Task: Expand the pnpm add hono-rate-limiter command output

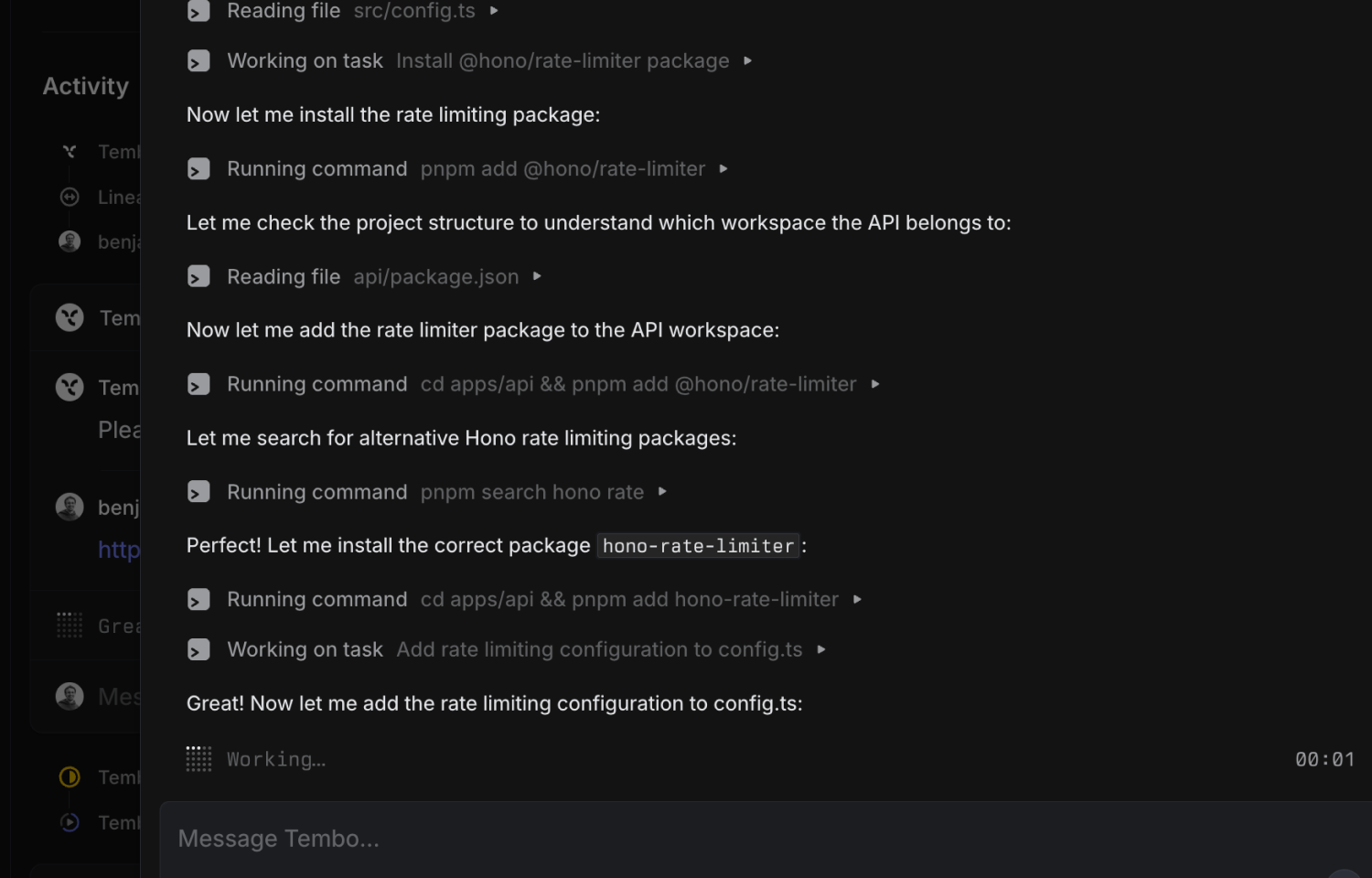Action: click(x=858, y=599)
